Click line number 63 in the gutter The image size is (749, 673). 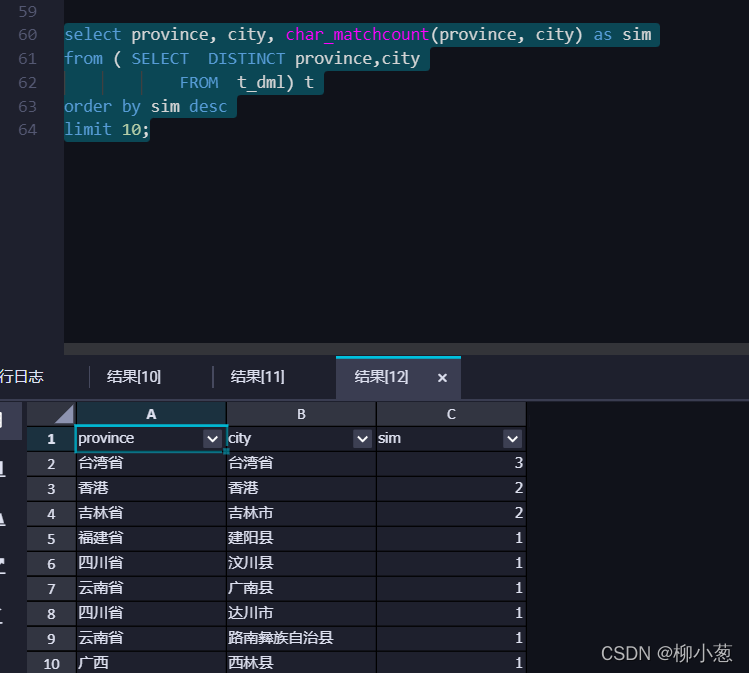27,107
